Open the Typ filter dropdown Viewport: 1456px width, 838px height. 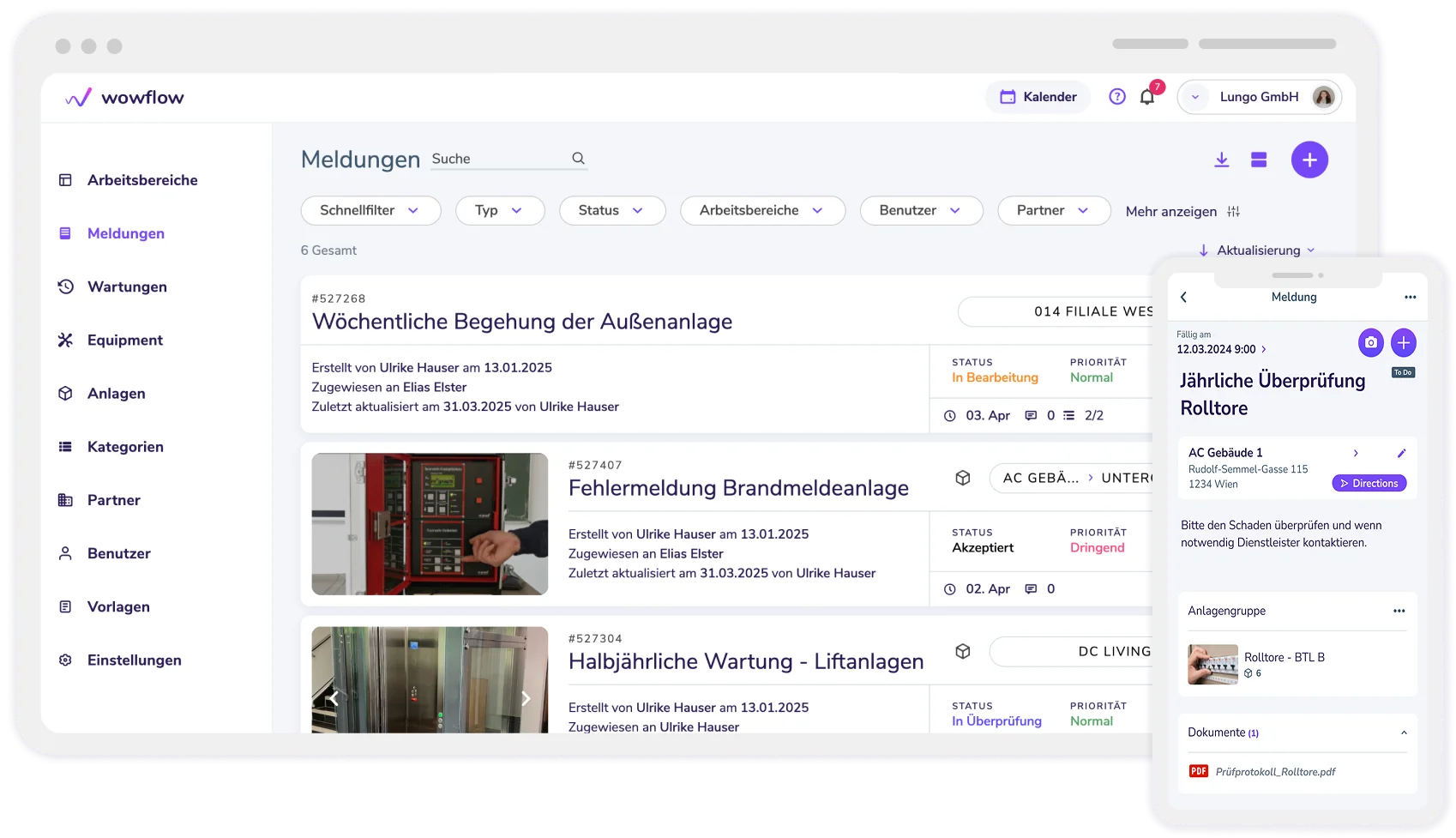tap(500, 210)
